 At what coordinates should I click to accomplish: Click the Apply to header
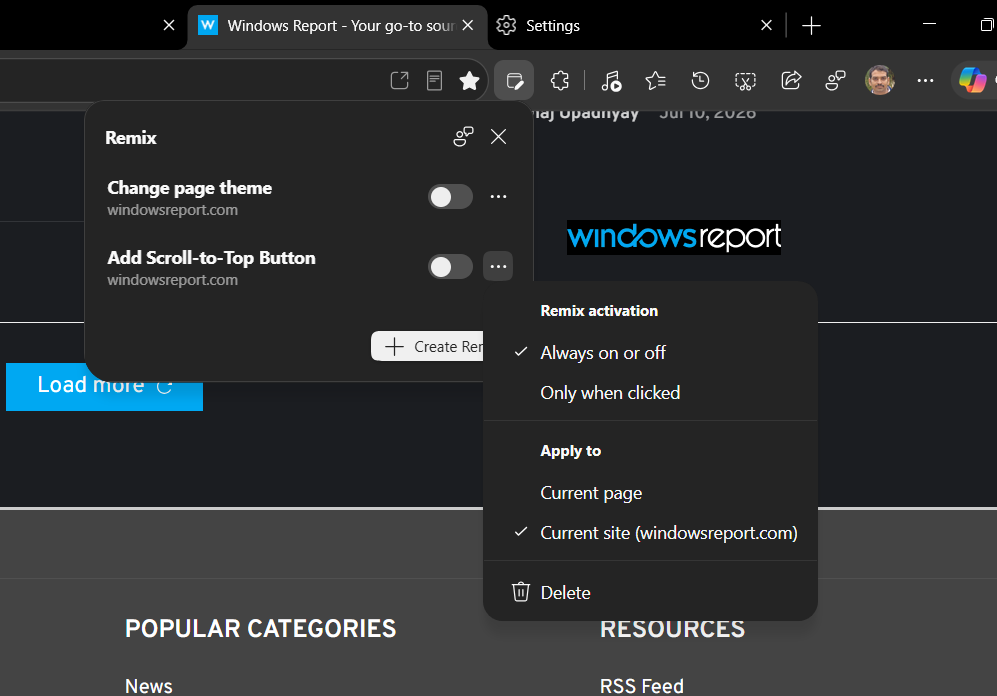tap(570, 451)
